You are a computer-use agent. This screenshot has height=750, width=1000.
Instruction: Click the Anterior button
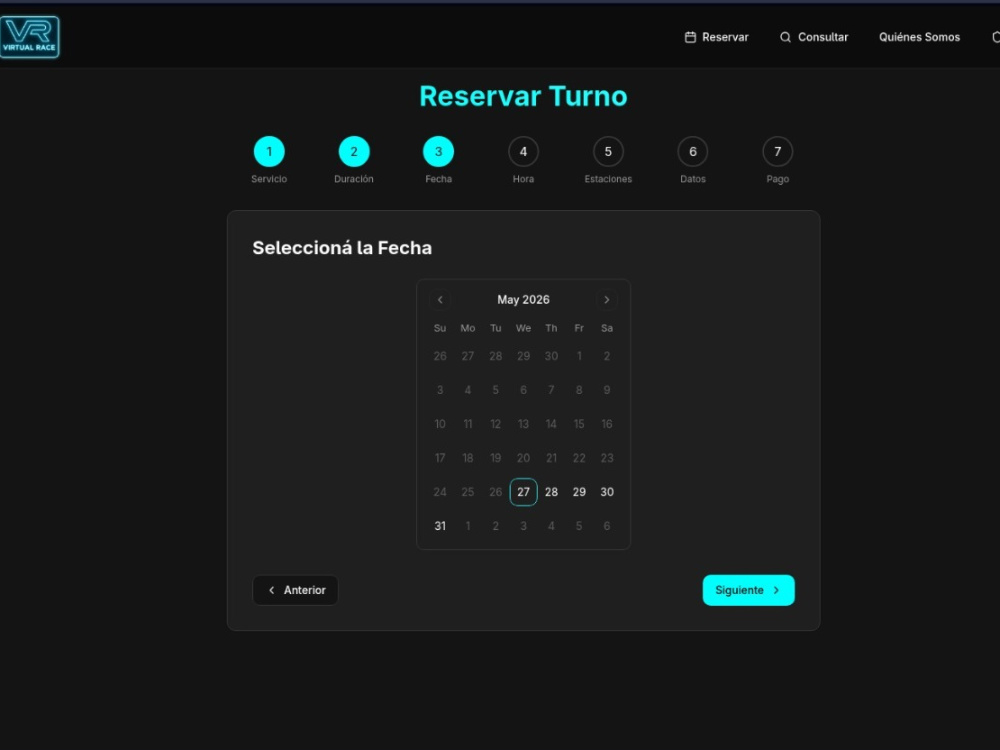point(295,590)
